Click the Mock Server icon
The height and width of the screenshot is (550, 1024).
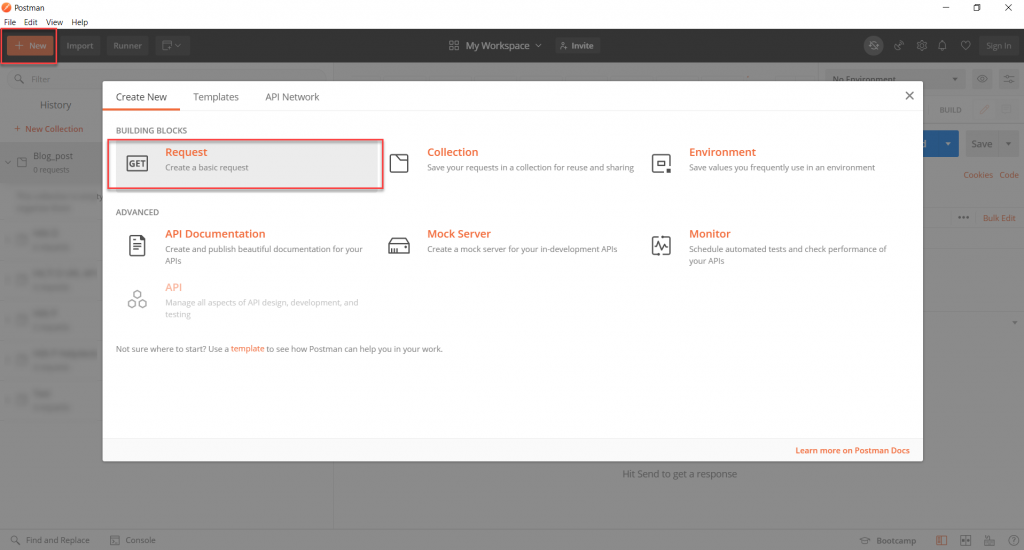coord(399,246)
